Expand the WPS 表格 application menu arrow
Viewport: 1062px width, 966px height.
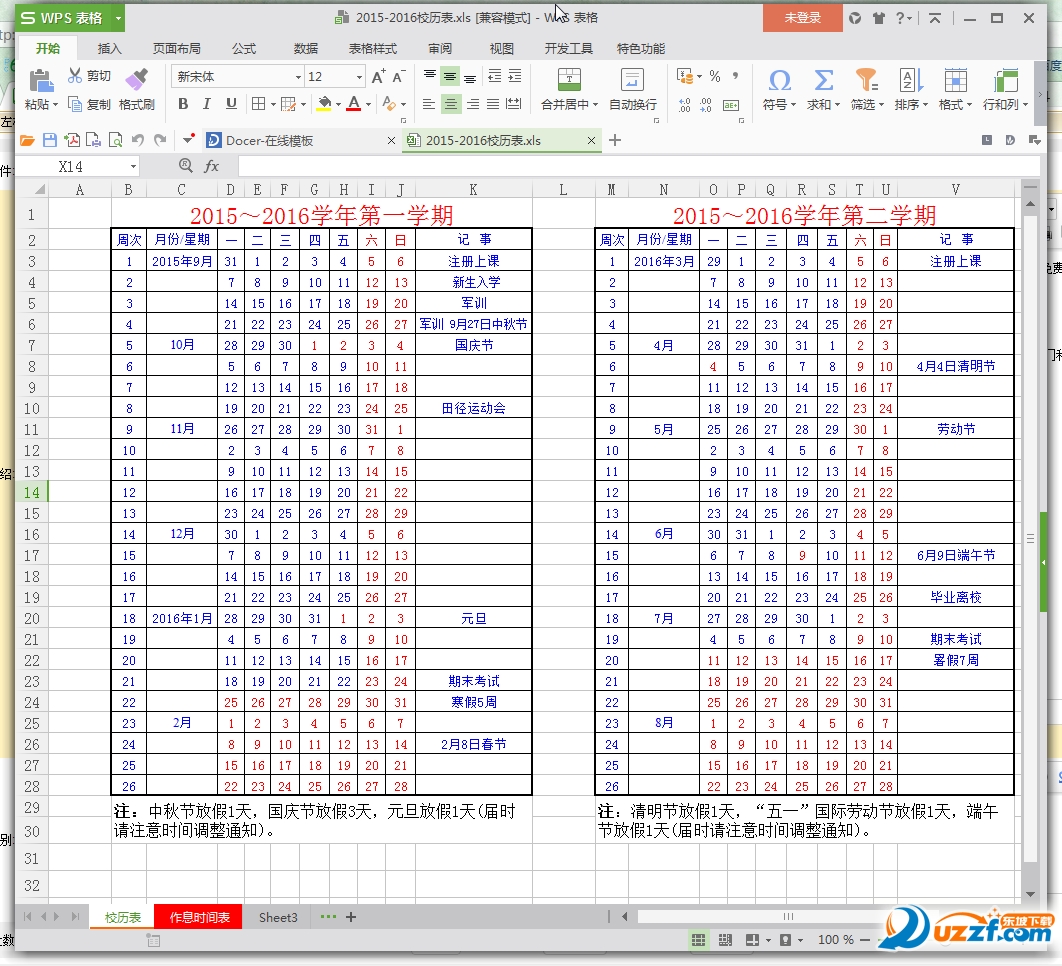pyautogui.click(x=118, y=18)
